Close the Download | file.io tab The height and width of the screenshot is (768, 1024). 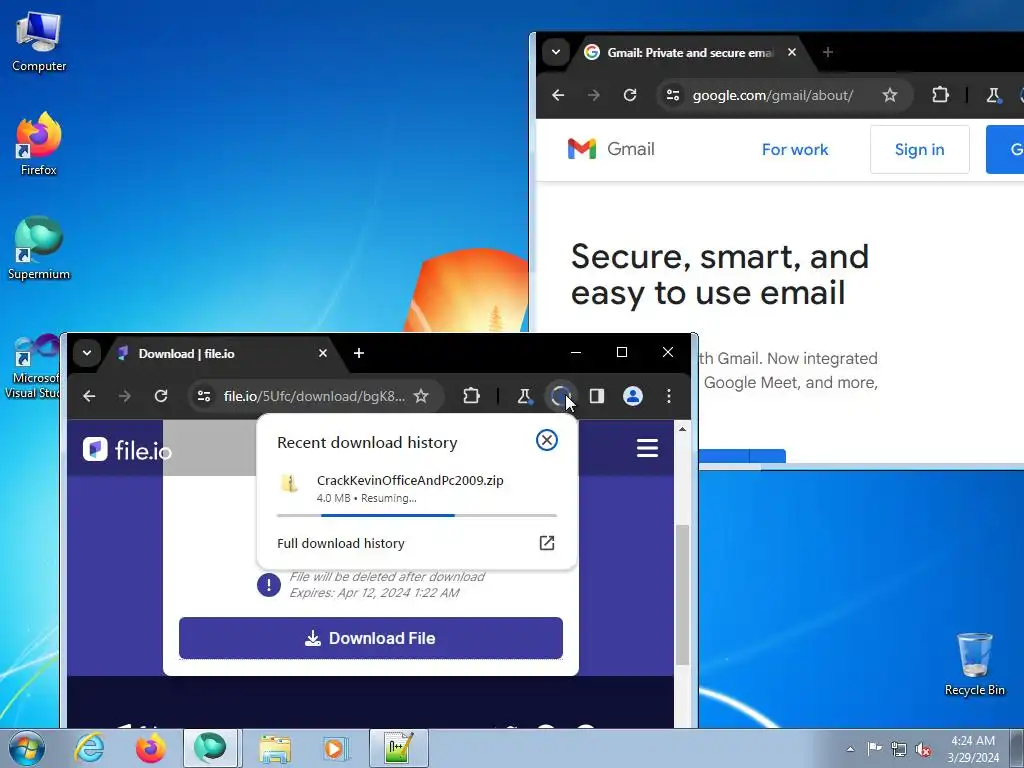(323, 353)
